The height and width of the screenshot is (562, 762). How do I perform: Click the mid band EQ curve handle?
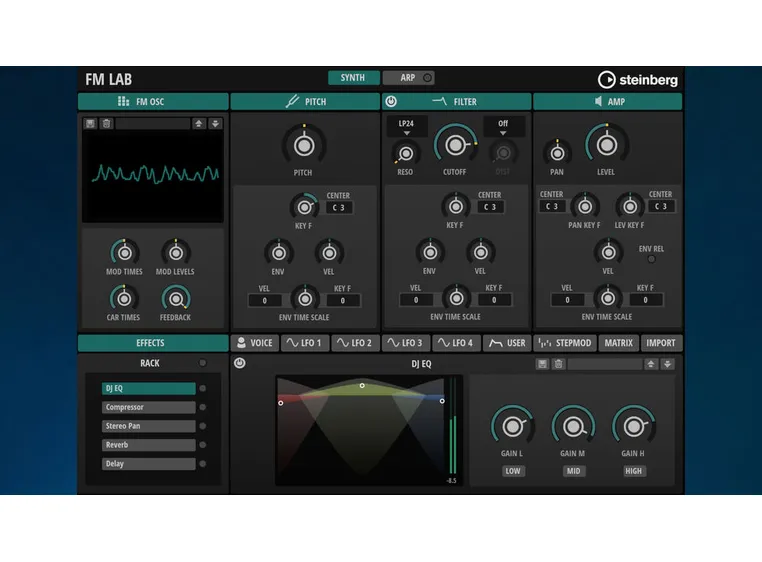362,386
